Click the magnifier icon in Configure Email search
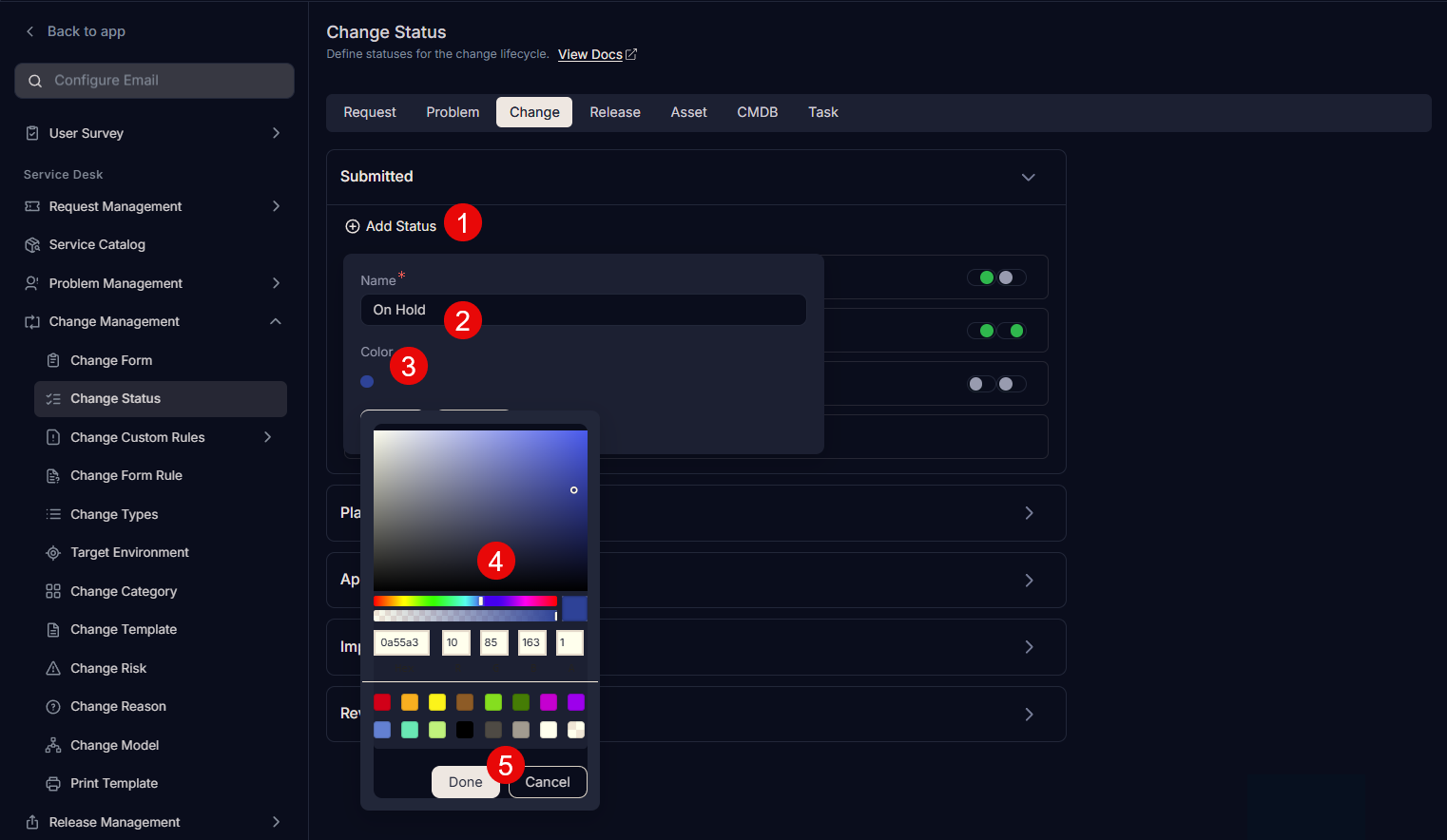The height and width of the screenshot is (840, 1447). (35, 81)
